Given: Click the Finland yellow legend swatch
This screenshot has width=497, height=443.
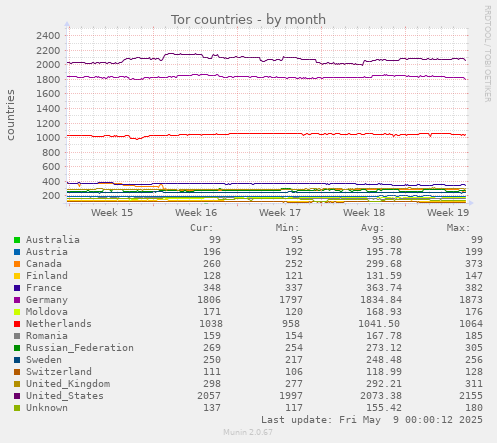Looking at the screenshot, I should [x=17, y=276].
